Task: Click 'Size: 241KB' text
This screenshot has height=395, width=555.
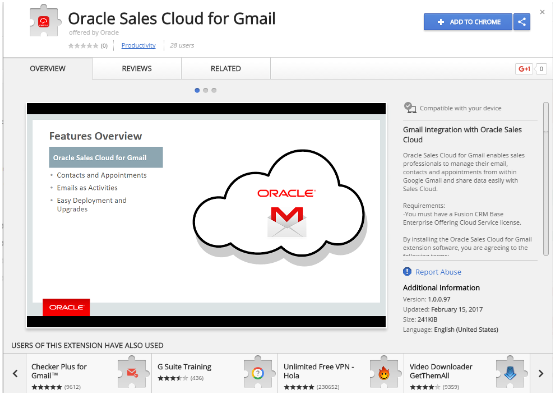Action: click(x=420, y=319)
